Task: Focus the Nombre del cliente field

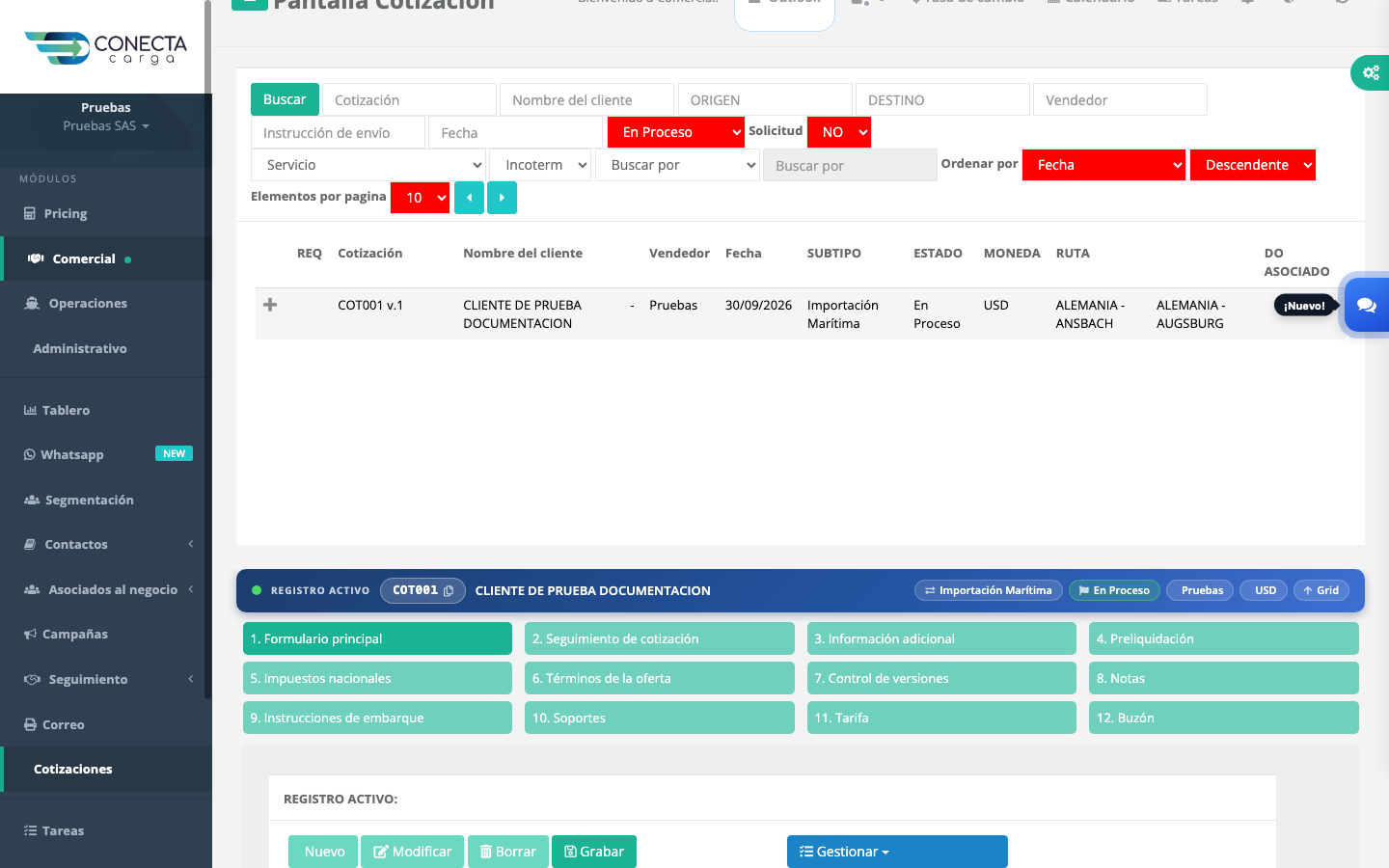Action: pyautogui.click(x=586, y=99)
